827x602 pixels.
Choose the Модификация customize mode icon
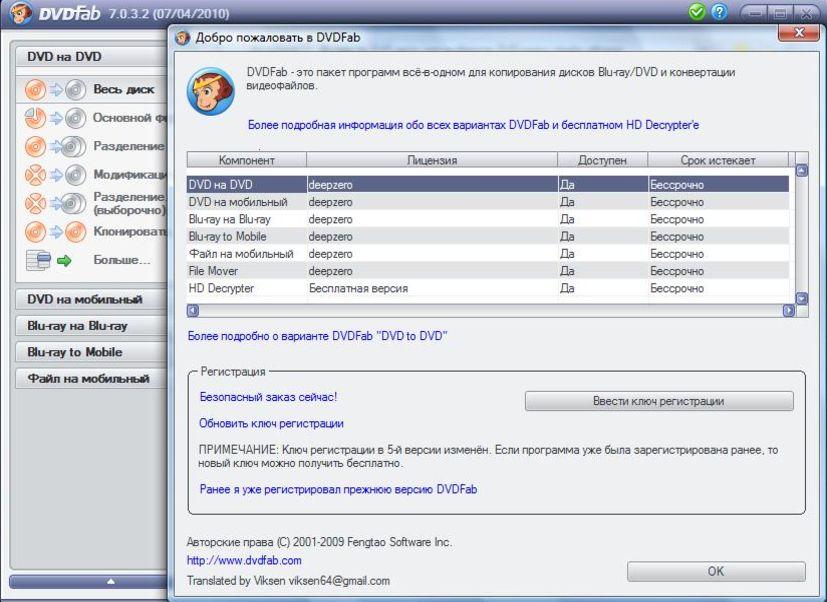click(x=55, y=175)
